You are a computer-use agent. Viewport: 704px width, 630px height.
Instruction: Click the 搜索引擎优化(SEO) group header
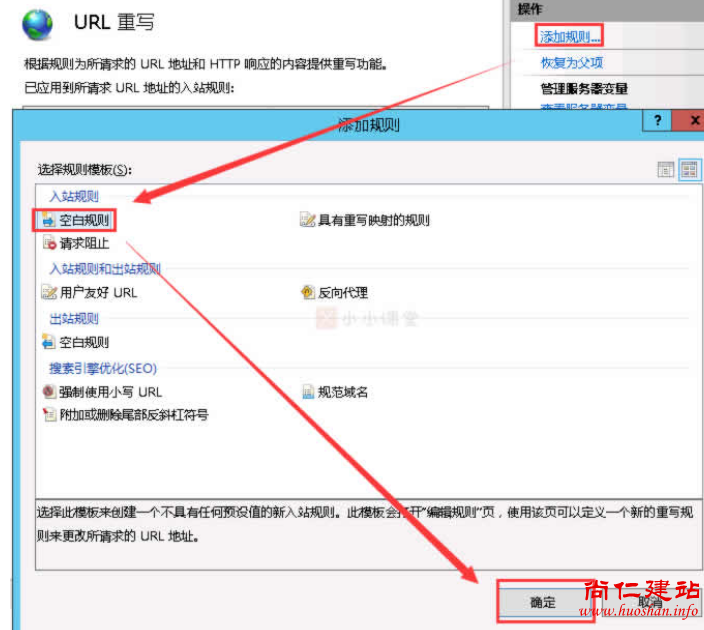[103, 368]
